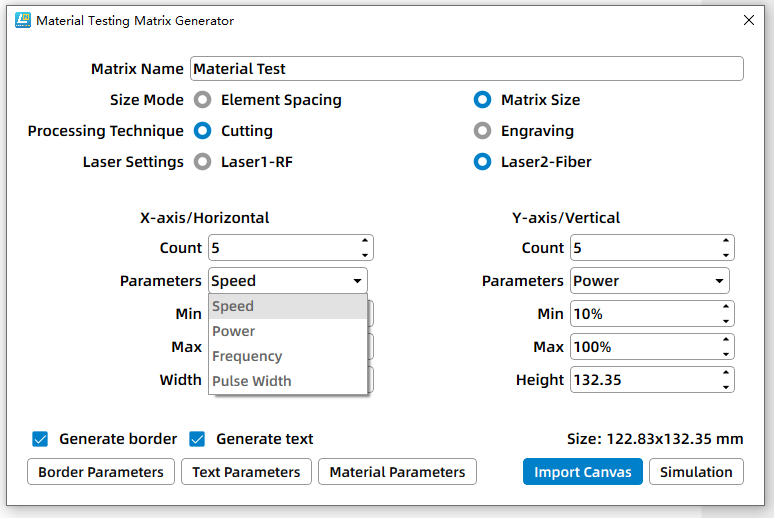Image resolution: width=774 pixels, height=518 pixels.
Task: Select Frequency in the parameters list
Action: (x=247, y=356)
